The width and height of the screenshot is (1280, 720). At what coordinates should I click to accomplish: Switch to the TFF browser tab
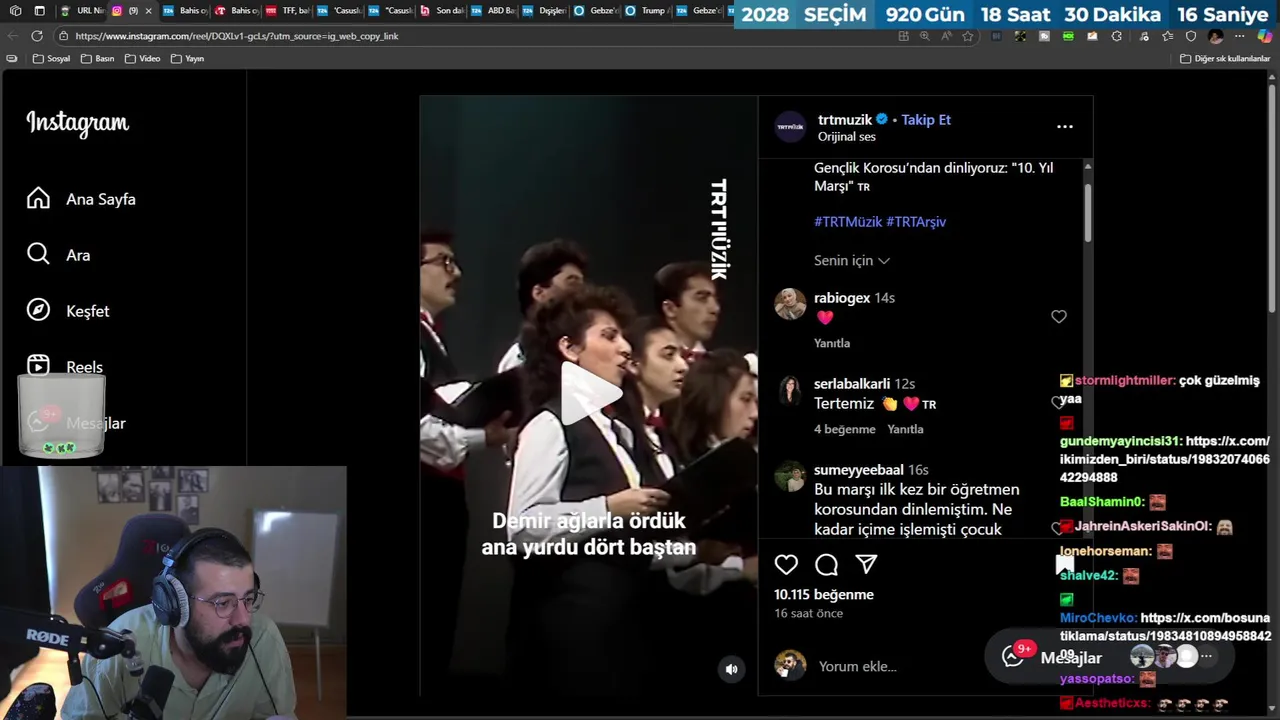pyautogui.click(x=287, y=11)
